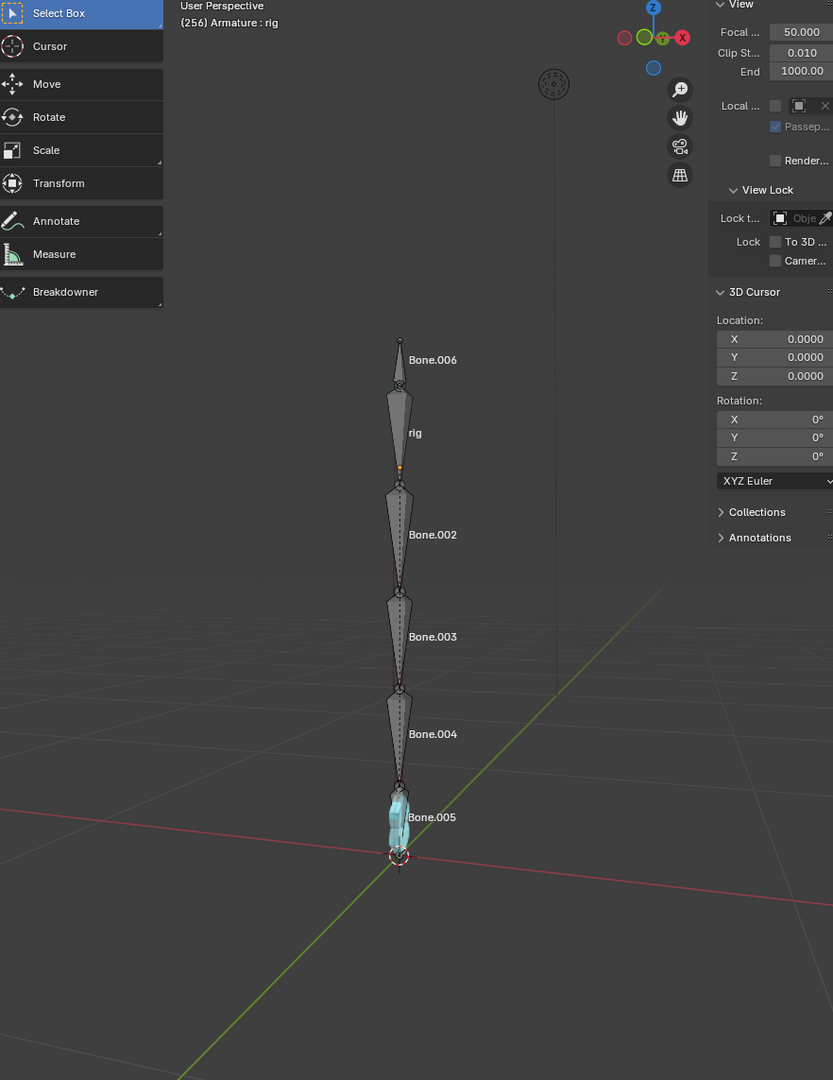Click the cursor Rotation X field
This screenshot has height=1080, width=833.
(774, 419)
